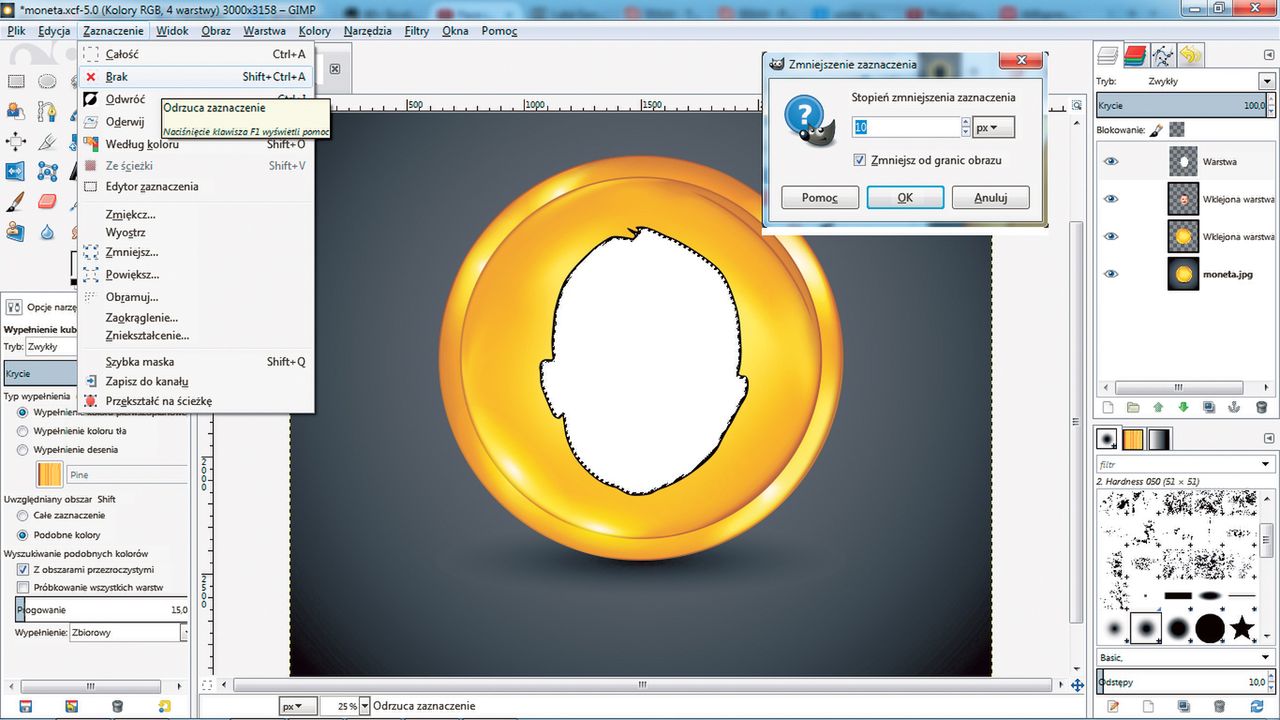Screen dimensions: 1280x720
Task: Select Podobne kolory radio
Action: click(x=23, y=534)
